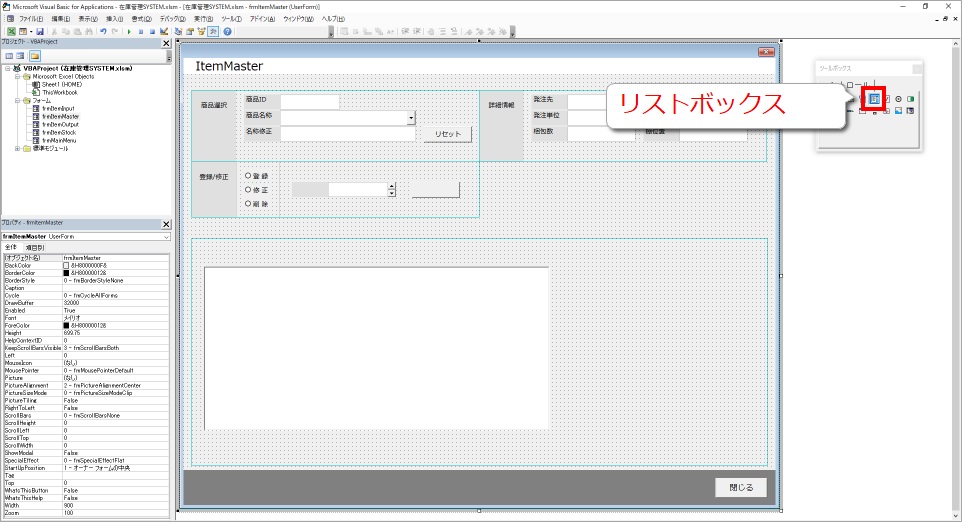962x522 pixels.
Task: Toggle Design Mode icon in toolbar
Action: 164,31
